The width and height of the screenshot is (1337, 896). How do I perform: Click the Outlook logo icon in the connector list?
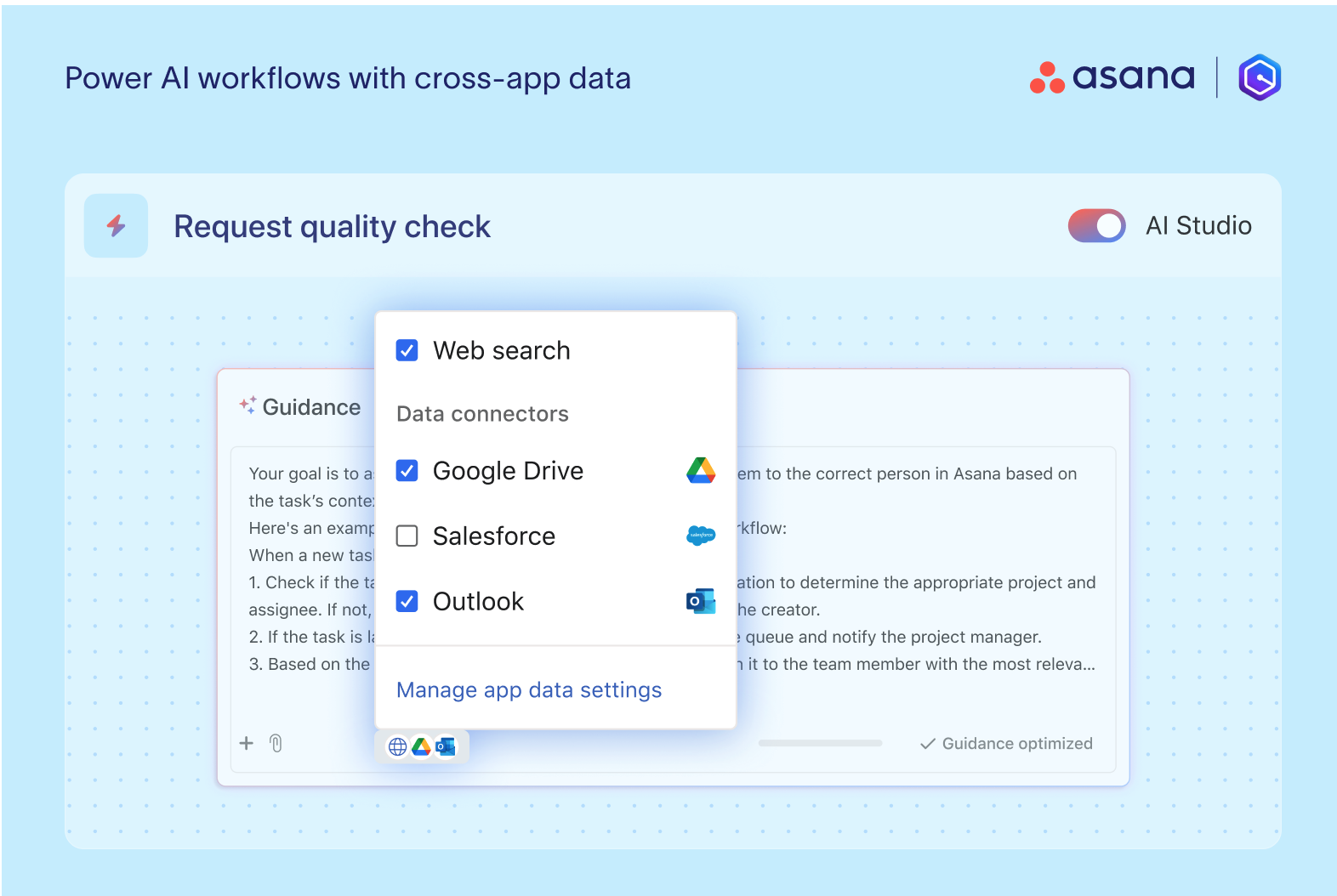(701, 601)
